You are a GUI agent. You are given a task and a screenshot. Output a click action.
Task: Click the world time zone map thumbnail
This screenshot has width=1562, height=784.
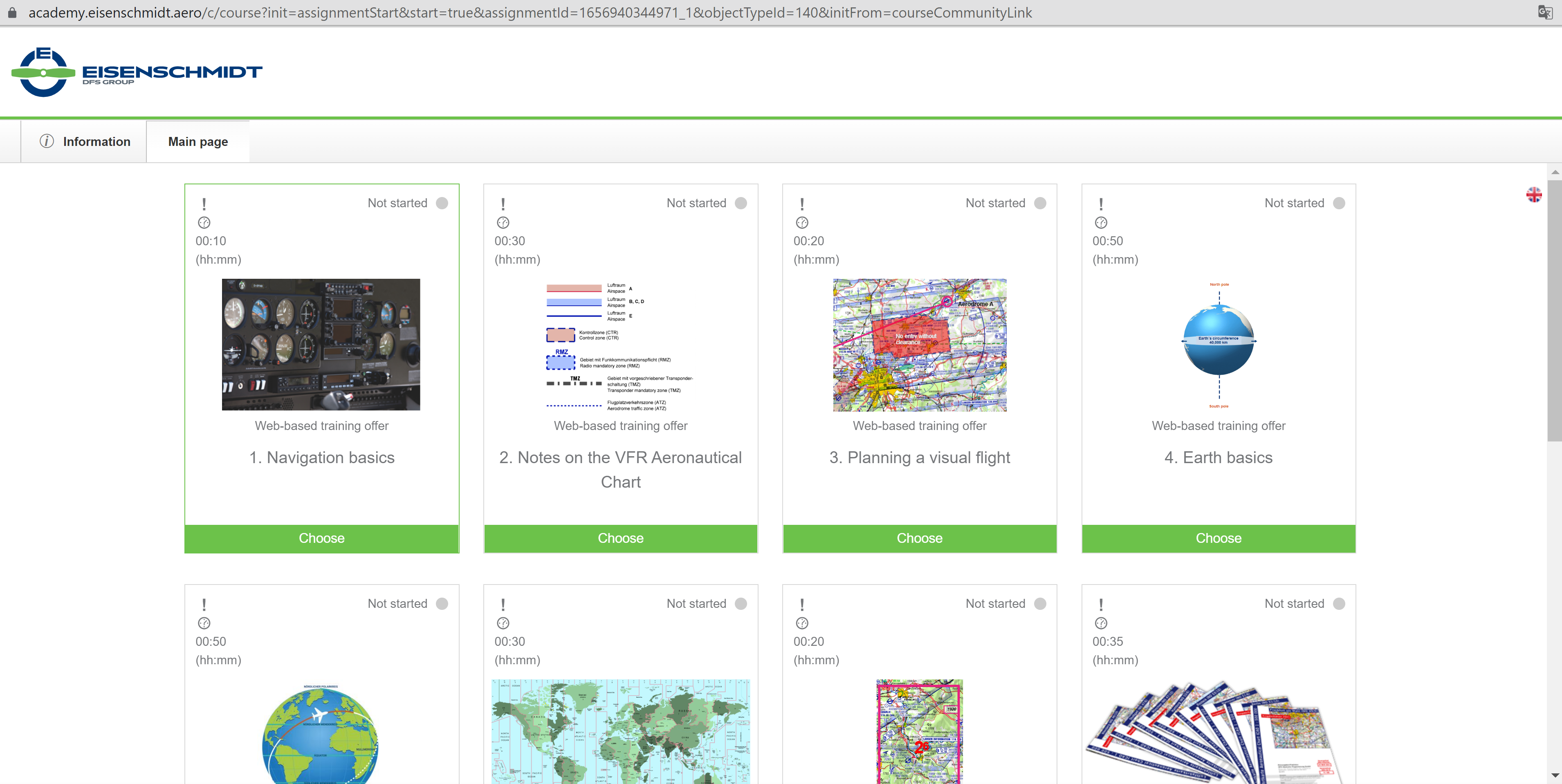(x=620, y=731)
